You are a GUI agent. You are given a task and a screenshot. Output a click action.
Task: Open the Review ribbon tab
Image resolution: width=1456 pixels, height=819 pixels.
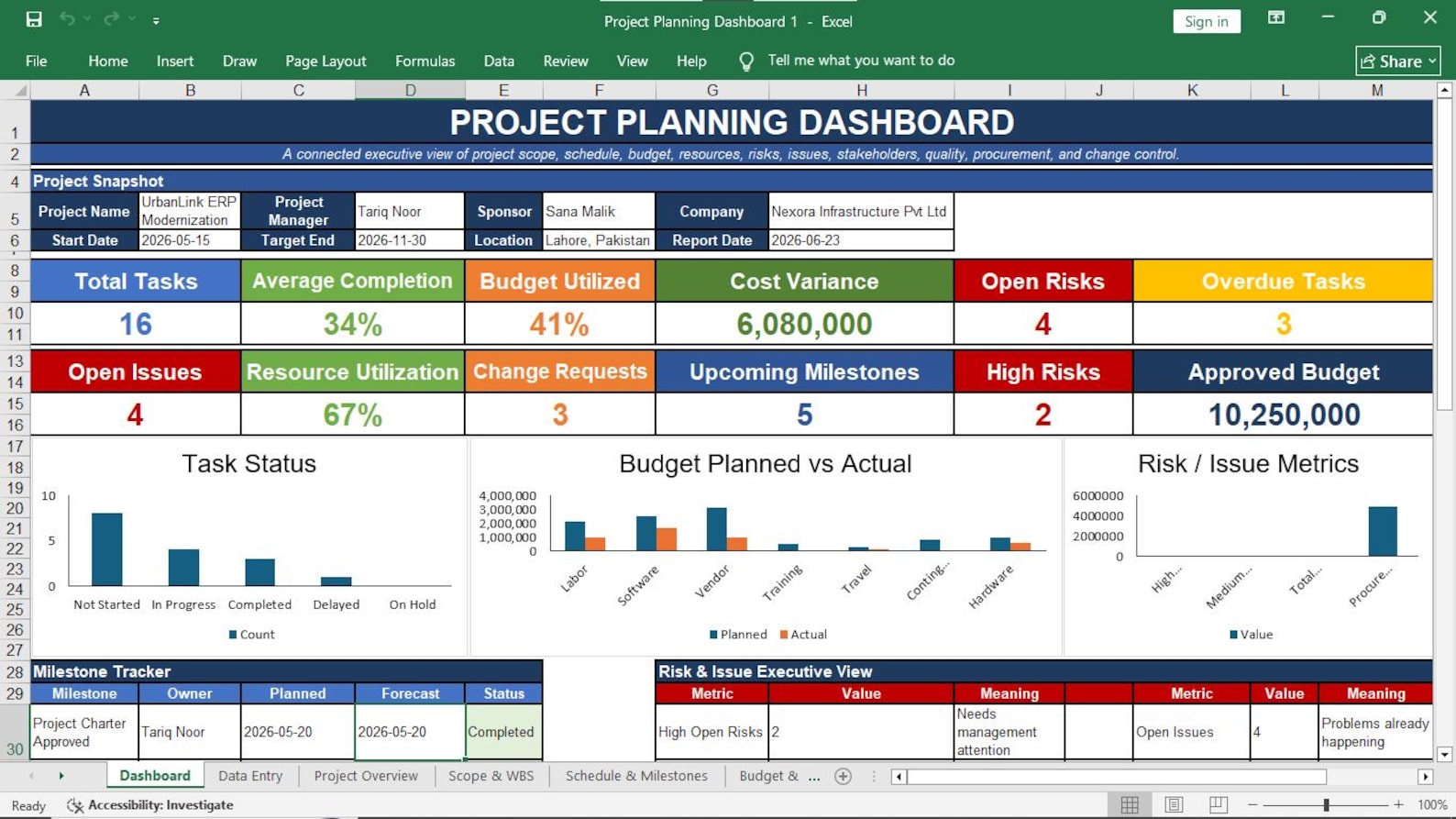click(566, 61)
